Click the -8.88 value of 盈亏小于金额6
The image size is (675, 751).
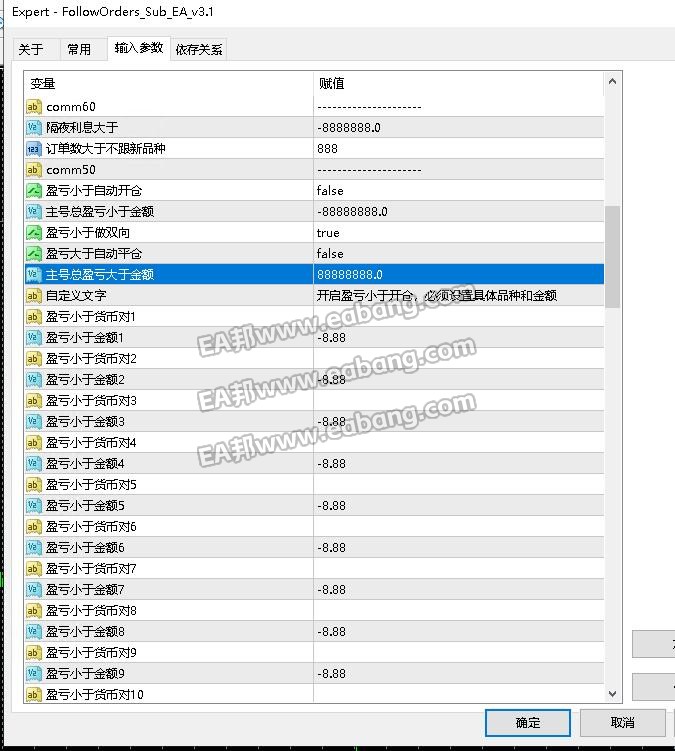[x=331, y=548]
